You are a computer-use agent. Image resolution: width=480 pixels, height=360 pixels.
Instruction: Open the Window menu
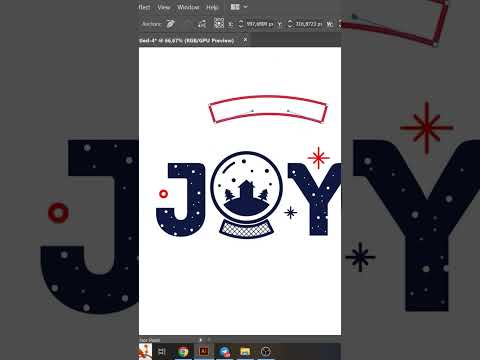(188, 7)
